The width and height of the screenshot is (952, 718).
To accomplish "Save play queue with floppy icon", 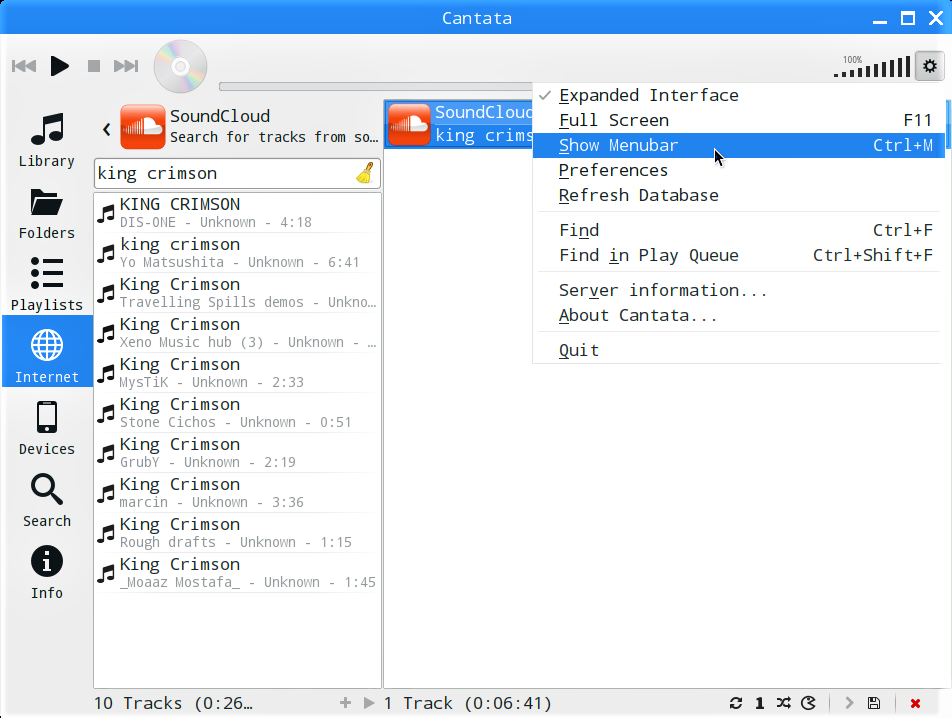I will click(x=874, y=703).
